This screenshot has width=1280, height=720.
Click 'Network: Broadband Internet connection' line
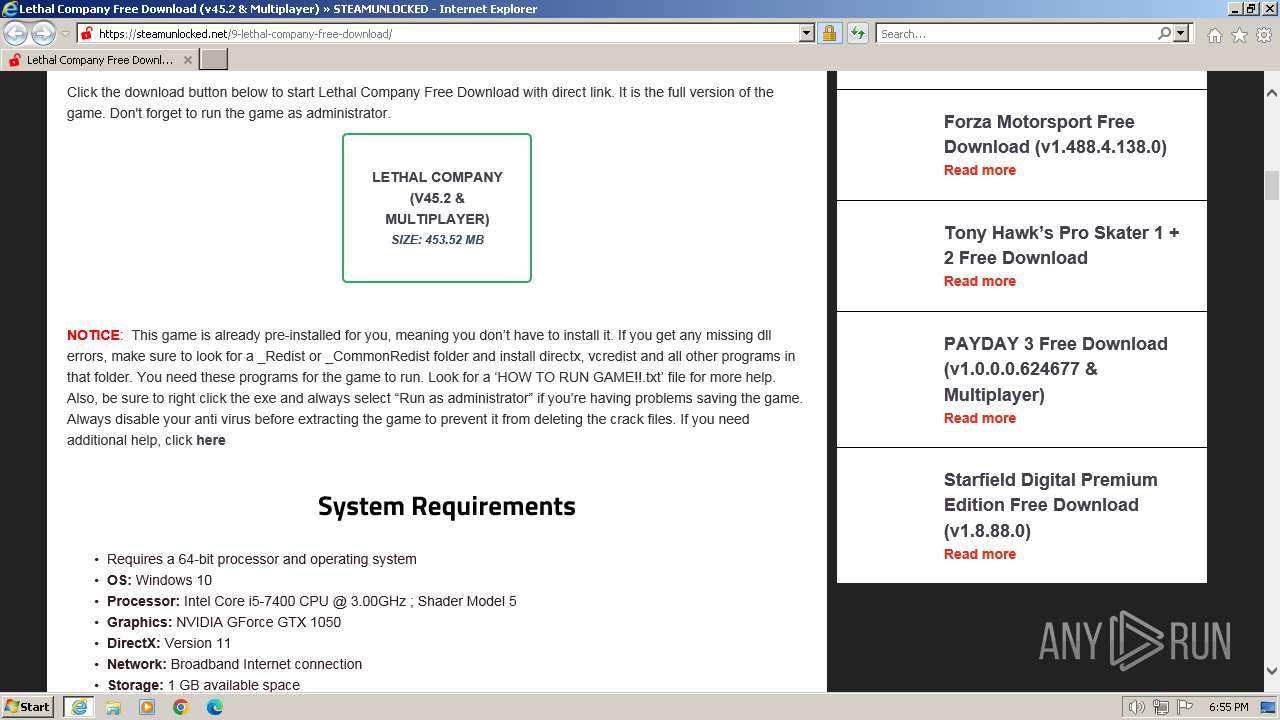[x=234, y=664]
